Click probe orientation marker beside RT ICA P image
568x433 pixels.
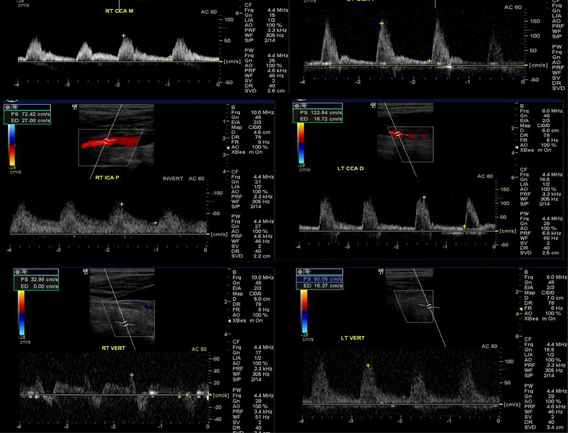click(x=75, y=107)
